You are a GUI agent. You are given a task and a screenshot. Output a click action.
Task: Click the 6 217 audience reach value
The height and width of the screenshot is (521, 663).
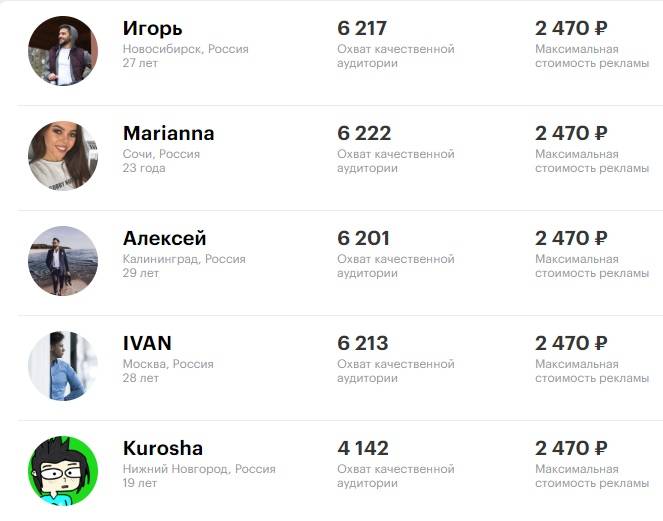coord(362,28)
